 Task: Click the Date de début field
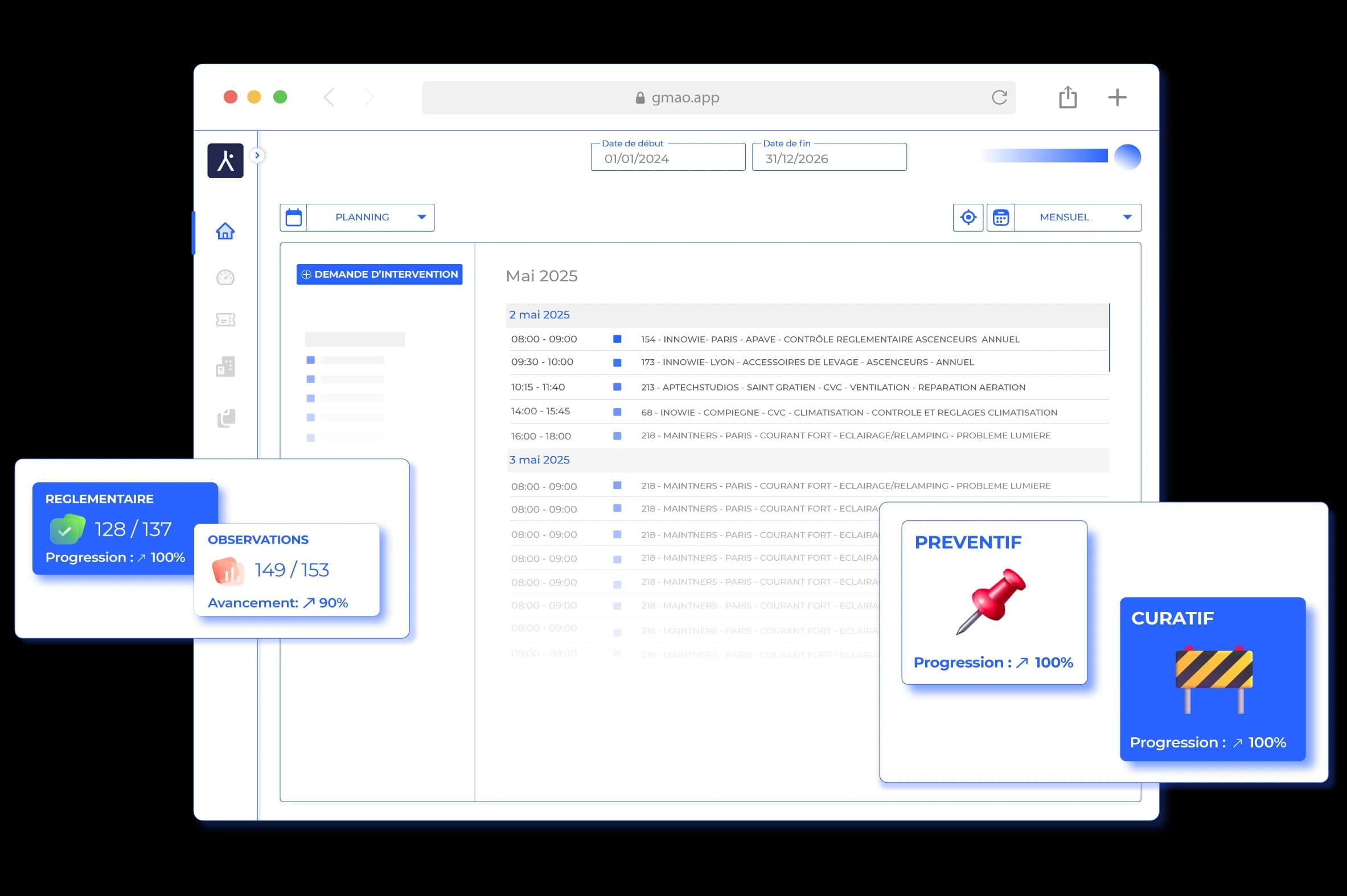click(x=667, y=158)
